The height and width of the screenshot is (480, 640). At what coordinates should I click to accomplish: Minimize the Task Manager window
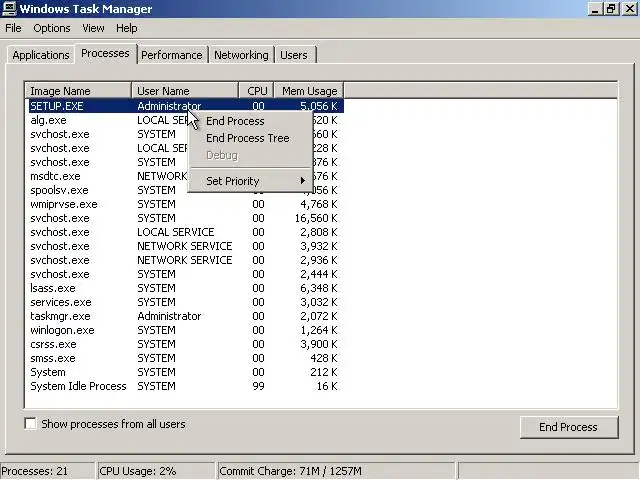(x=596, y=9)
